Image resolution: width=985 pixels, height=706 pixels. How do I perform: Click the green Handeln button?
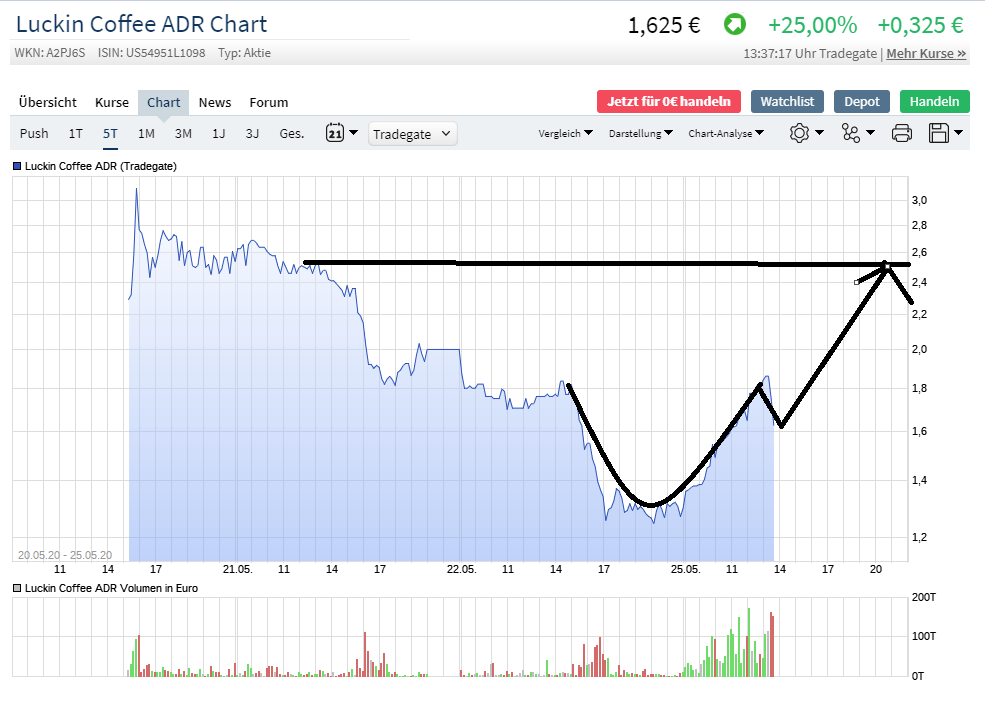935,101
